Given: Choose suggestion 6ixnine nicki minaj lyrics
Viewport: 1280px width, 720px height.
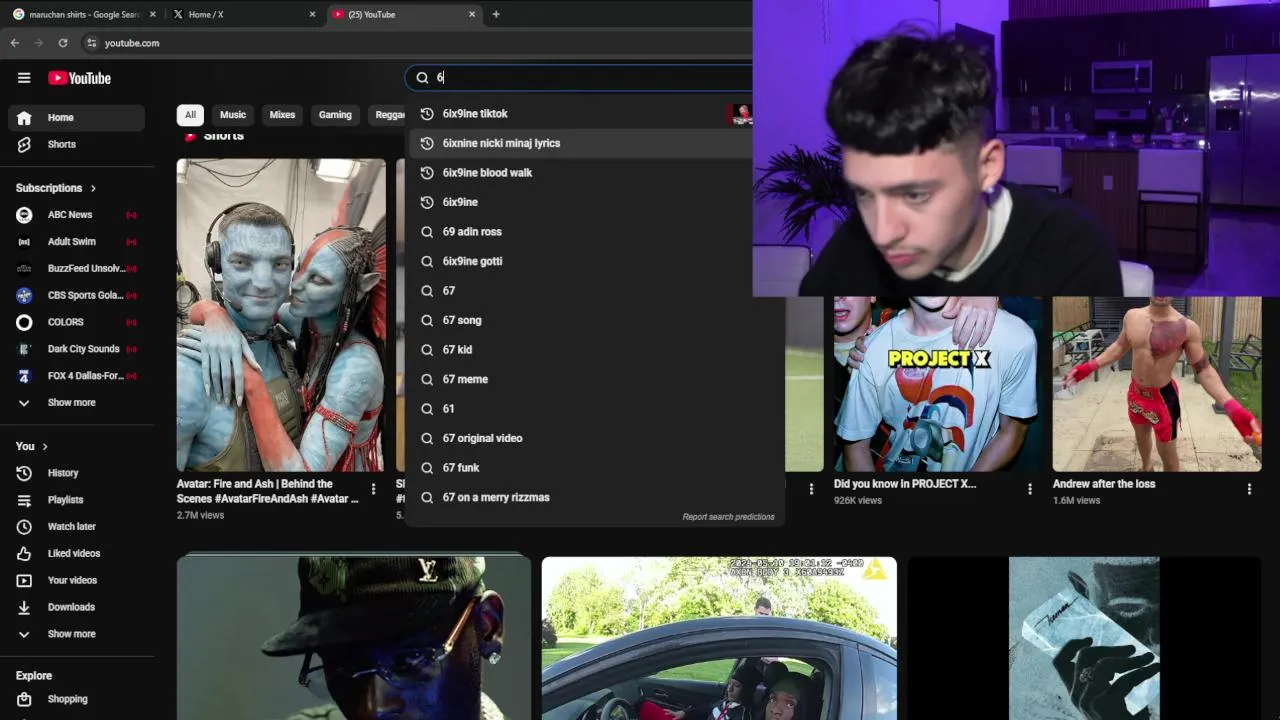Looking at the screenshot, I should (x=582, y=143).
